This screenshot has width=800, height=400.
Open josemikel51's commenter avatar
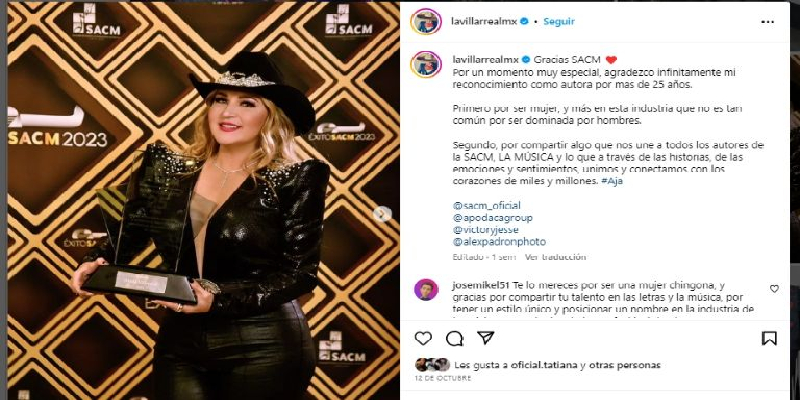tap(426, 290)
